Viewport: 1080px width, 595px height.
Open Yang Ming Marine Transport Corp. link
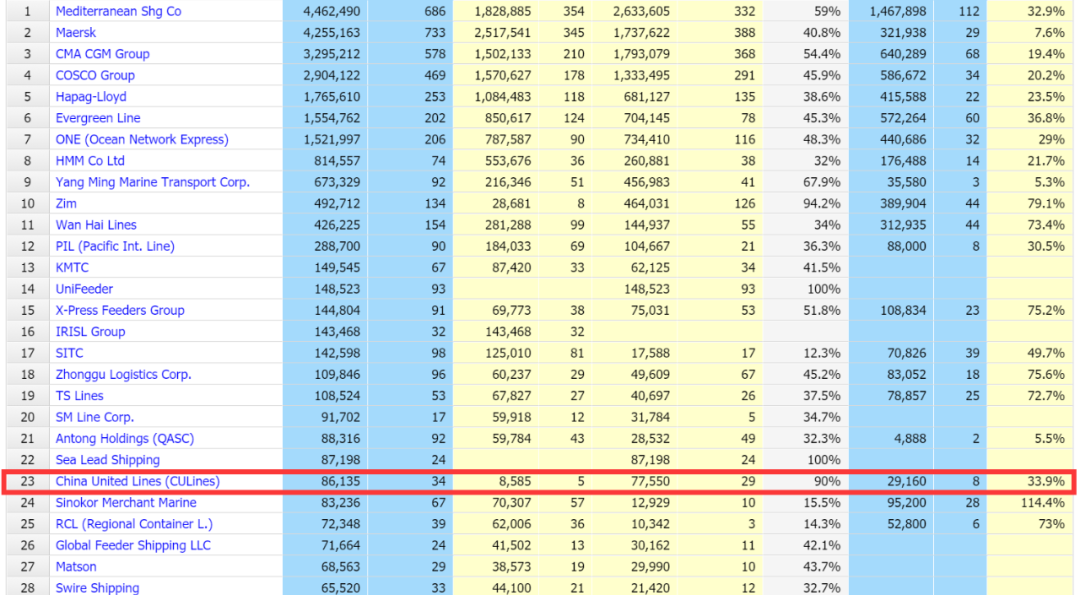pos(152,182)
